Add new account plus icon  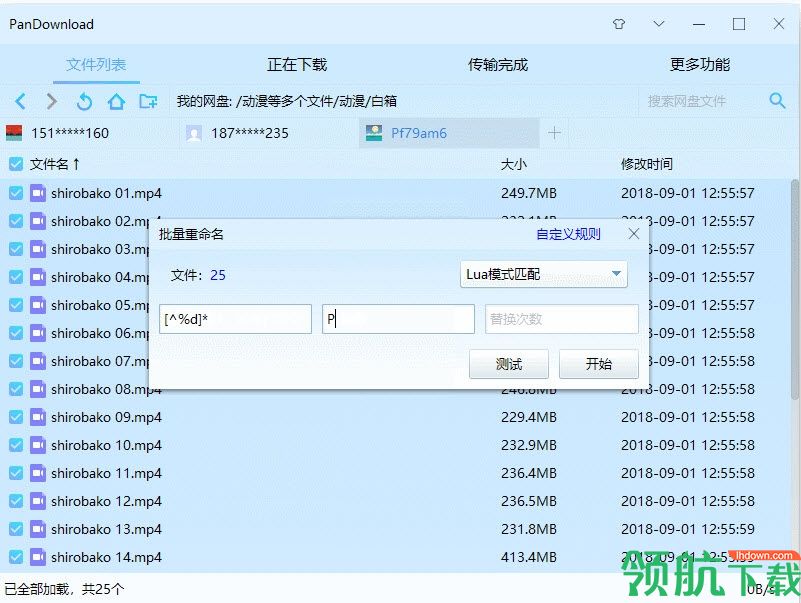(554, 133)
